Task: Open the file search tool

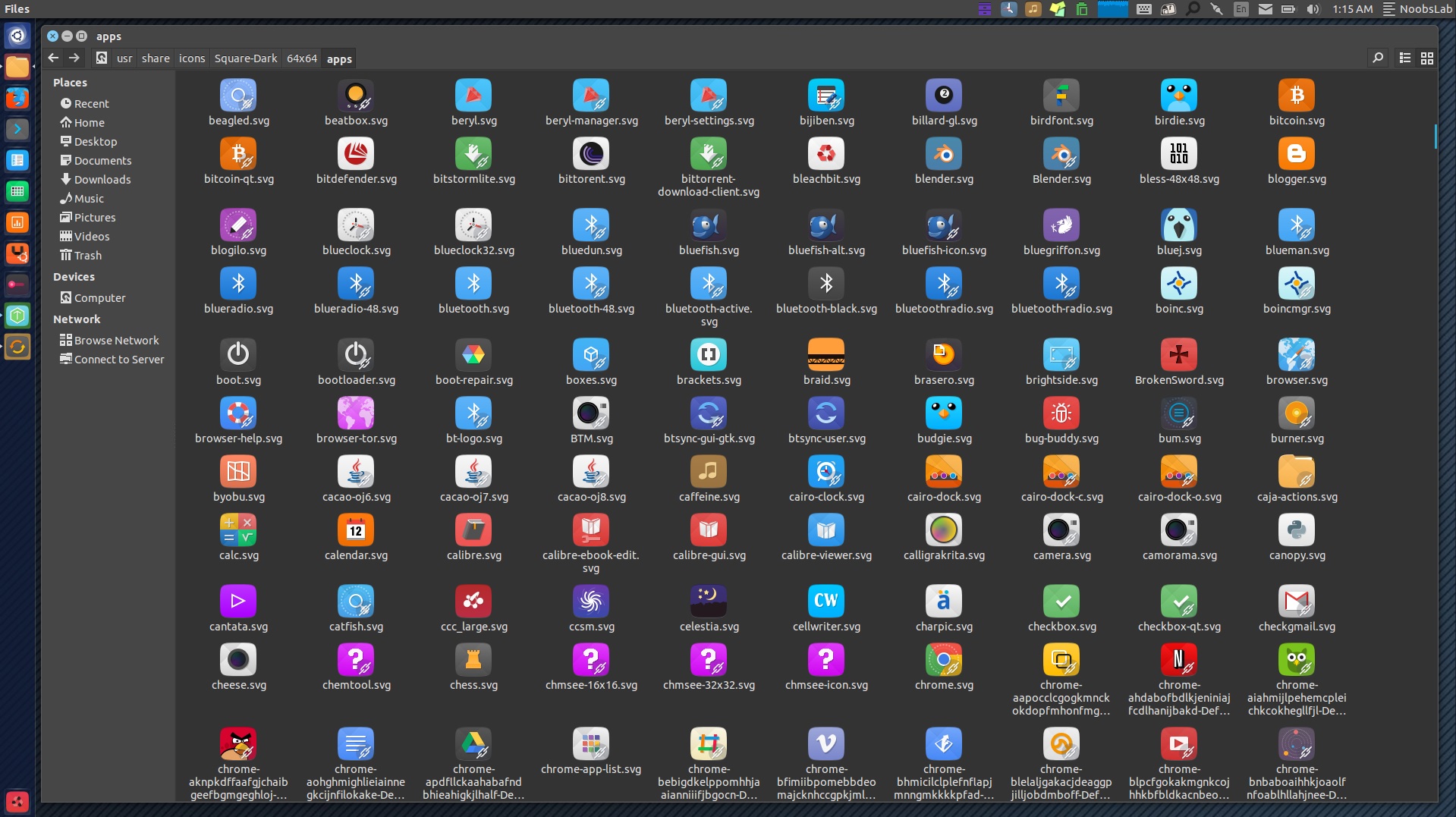Action: click(1378, 58)
